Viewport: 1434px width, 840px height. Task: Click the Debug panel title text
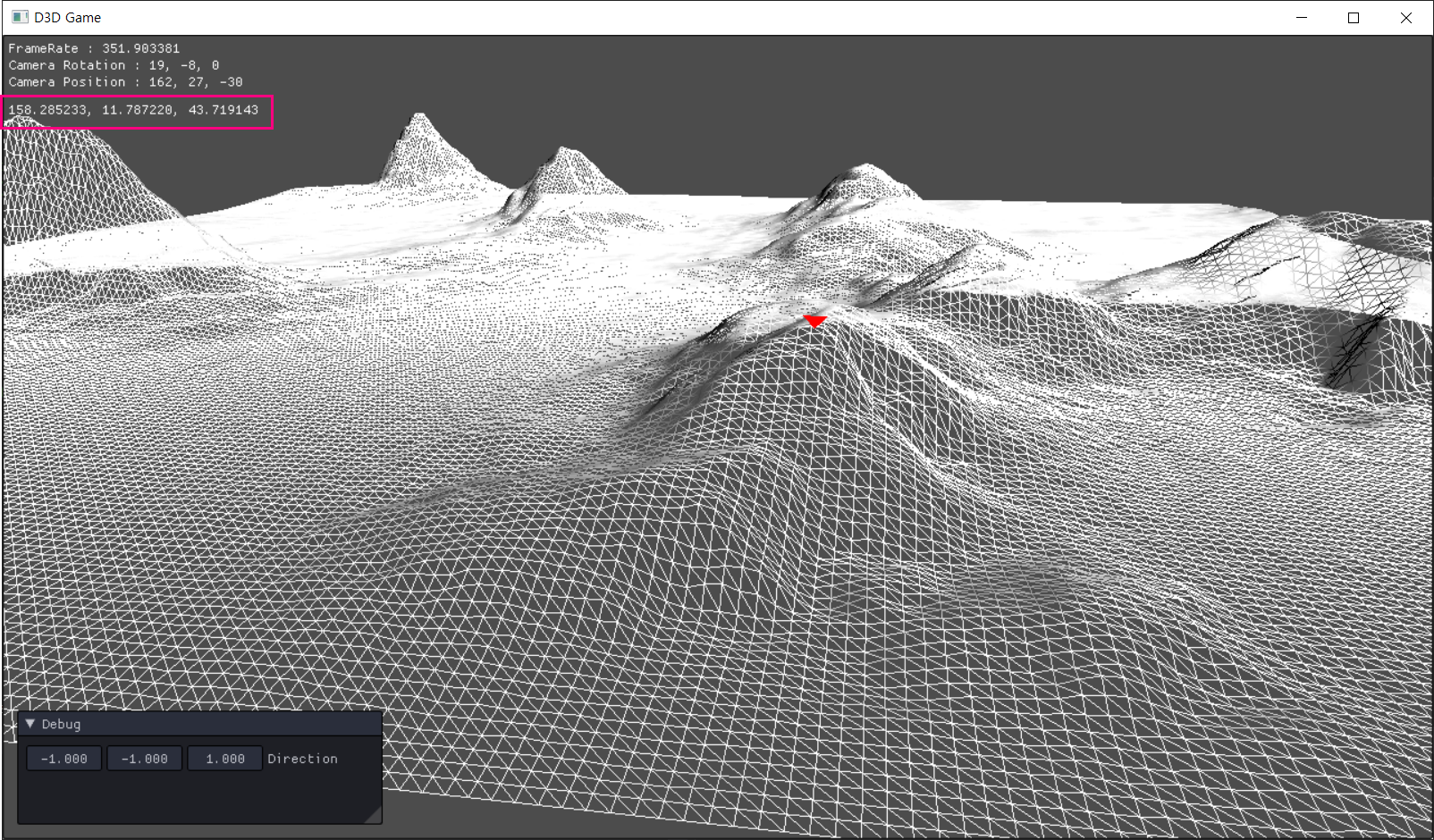point(61,724)
